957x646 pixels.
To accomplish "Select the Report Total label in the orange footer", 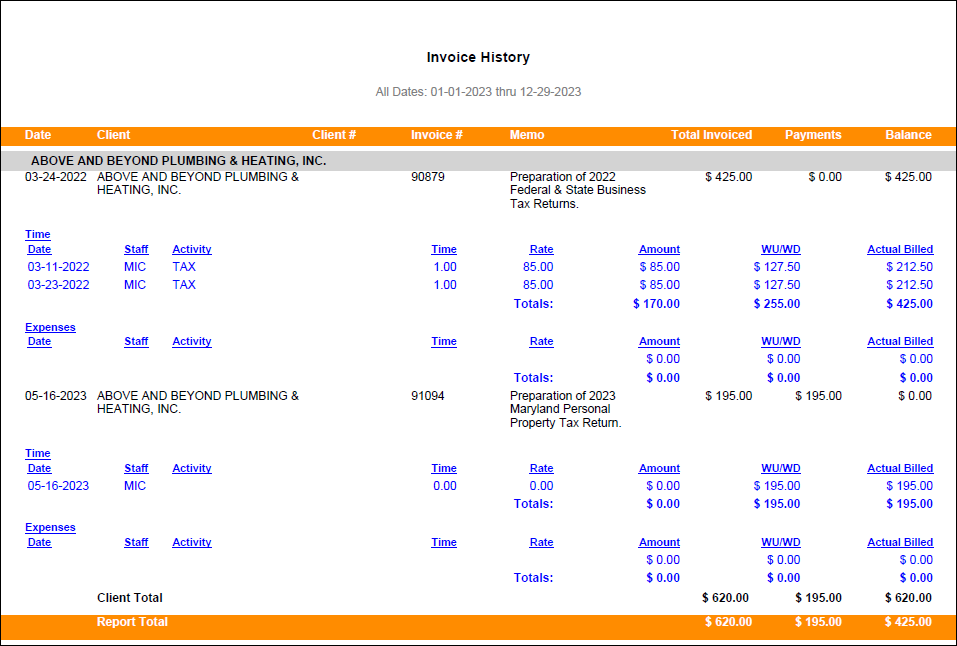I will [132, 622].
